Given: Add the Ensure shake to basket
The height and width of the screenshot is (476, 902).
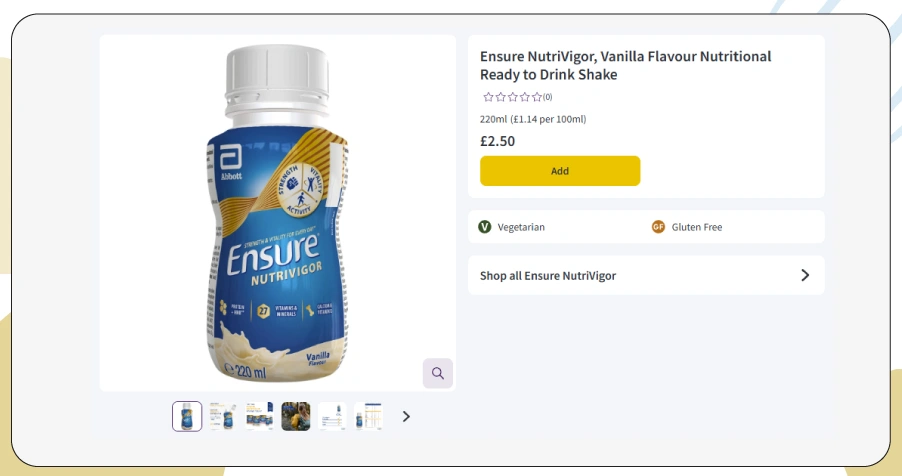Looking at the screenshot, I should (560, 171).
